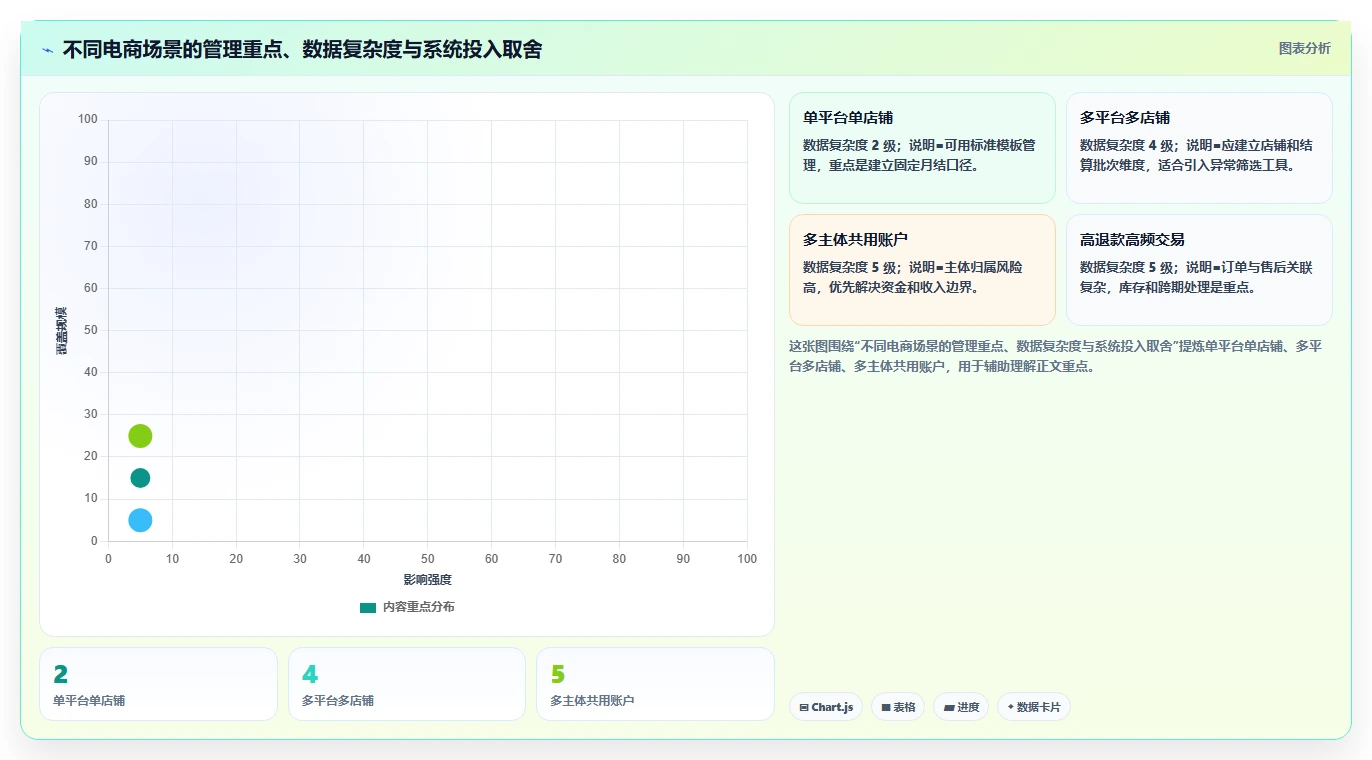
Task: Click the 图表分析 label in the header
Action: [x=1304, y=48]
